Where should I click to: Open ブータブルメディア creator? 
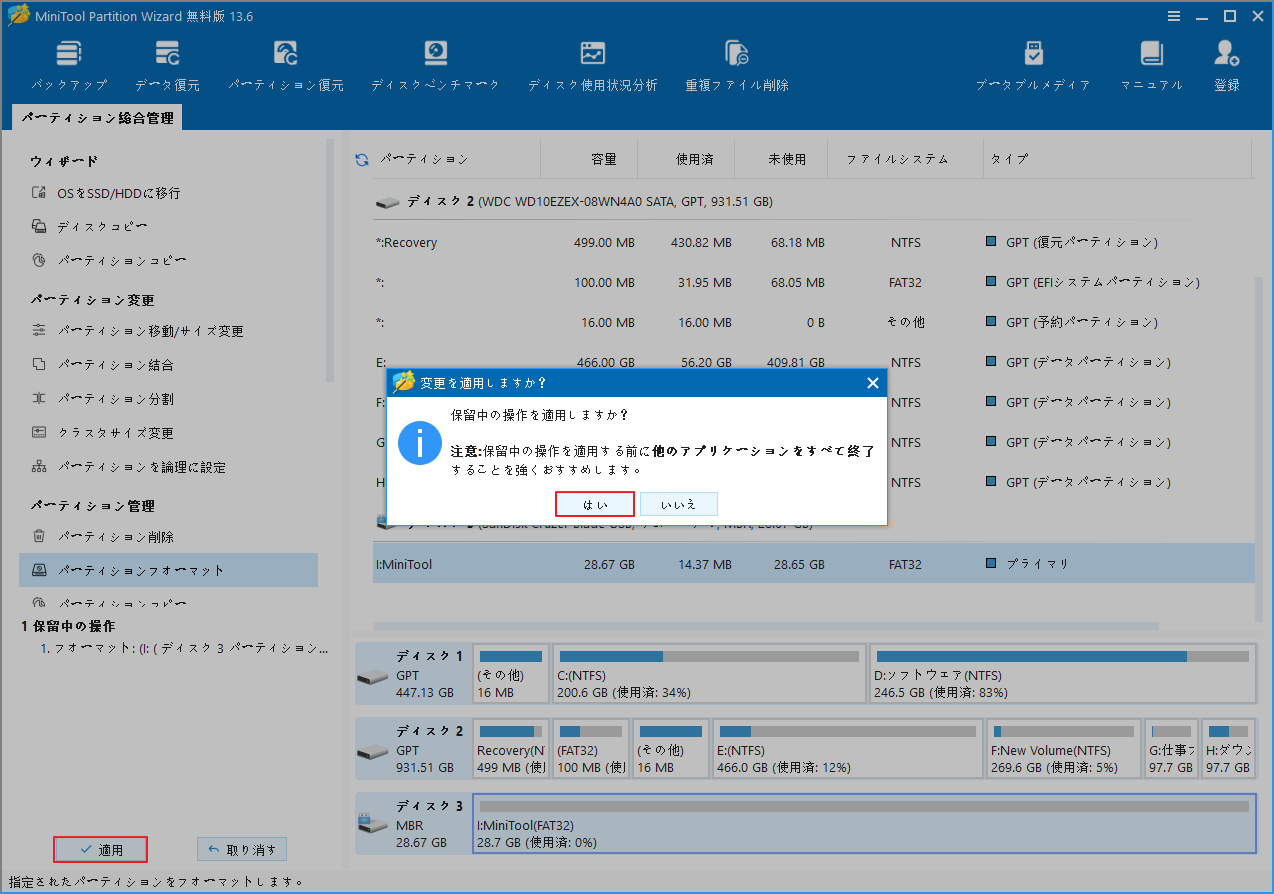pos(1033,63)
